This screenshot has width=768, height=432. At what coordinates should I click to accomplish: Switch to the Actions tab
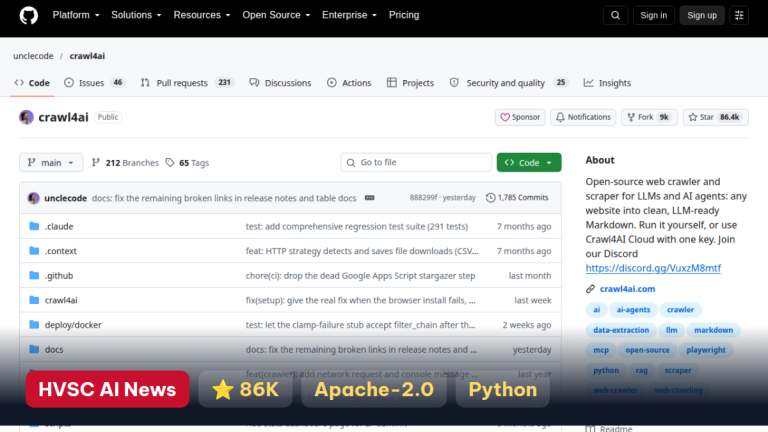[349, 83]
